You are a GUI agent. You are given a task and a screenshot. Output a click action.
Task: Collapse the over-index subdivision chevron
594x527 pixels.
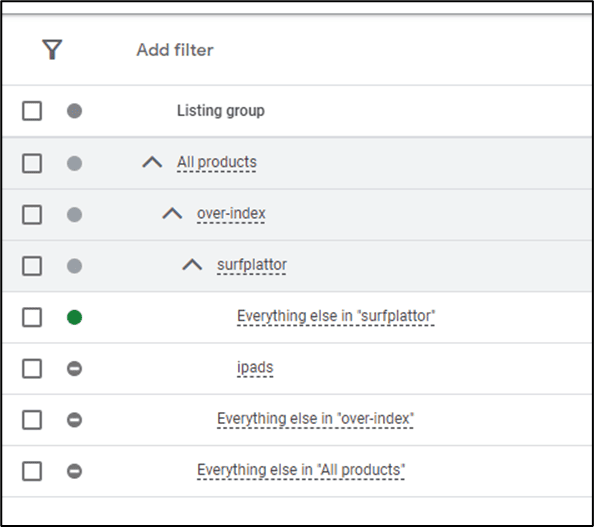(x=172, y=213)
